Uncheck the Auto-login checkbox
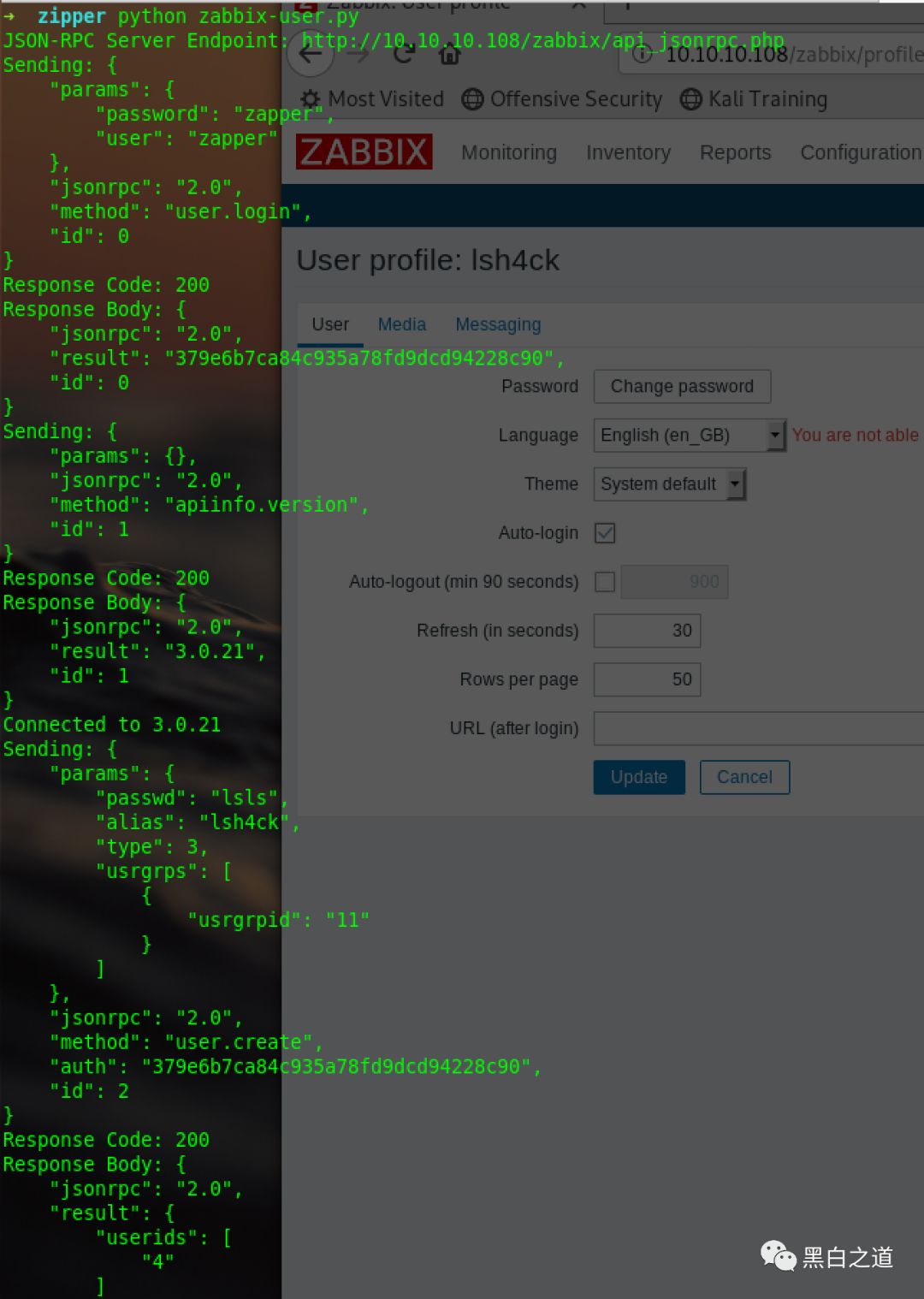Viewport: 924px width, 1299px height. (x=605, y=533)
